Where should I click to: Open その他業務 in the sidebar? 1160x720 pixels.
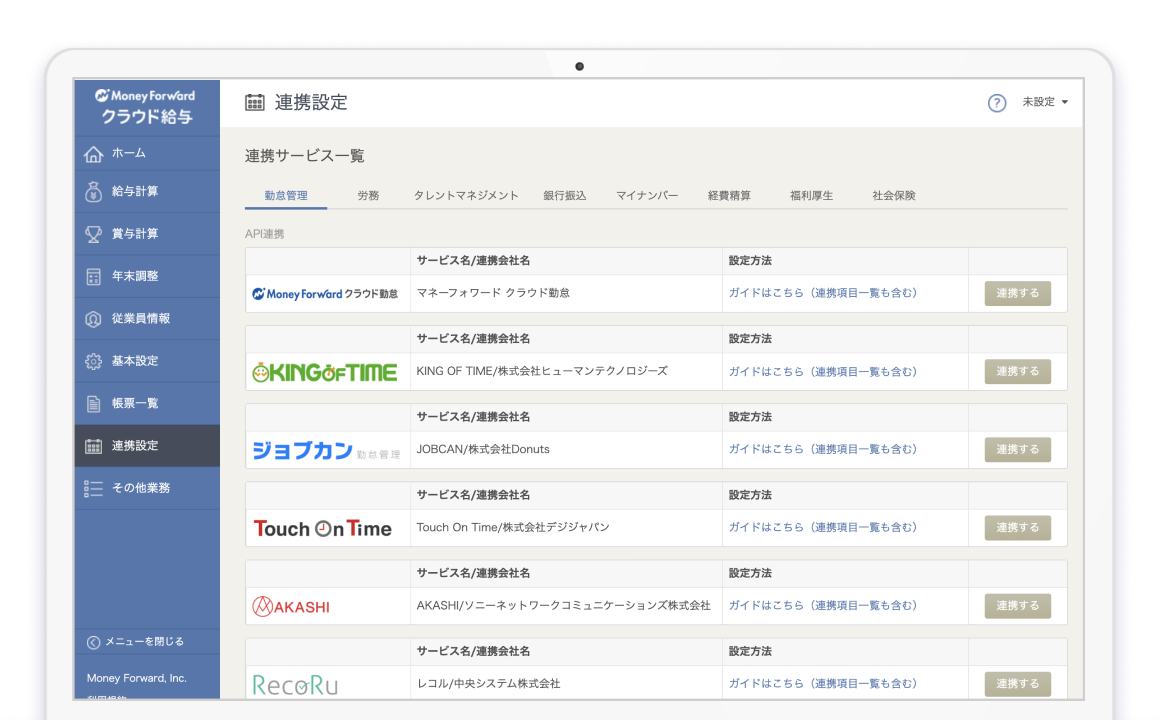pos(147,488)
